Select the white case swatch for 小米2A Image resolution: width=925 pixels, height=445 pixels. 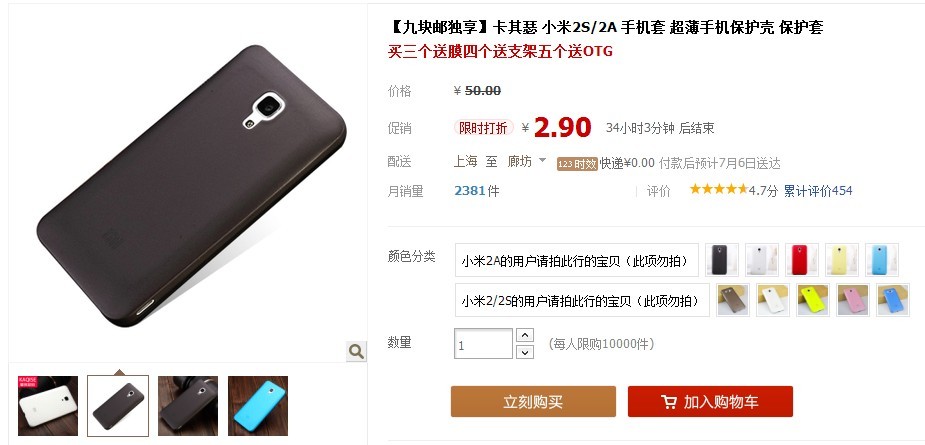click(762, 260)
